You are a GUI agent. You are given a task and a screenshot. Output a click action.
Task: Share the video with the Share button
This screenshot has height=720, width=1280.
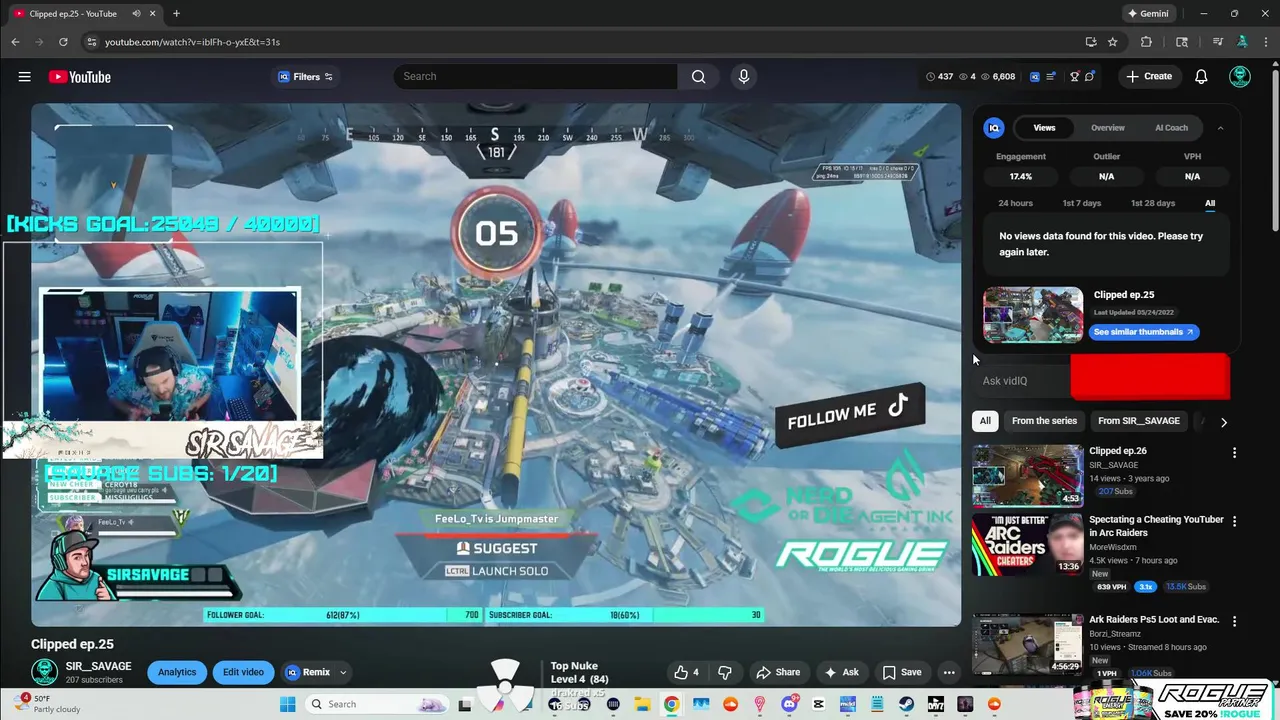tap(778, 672)
